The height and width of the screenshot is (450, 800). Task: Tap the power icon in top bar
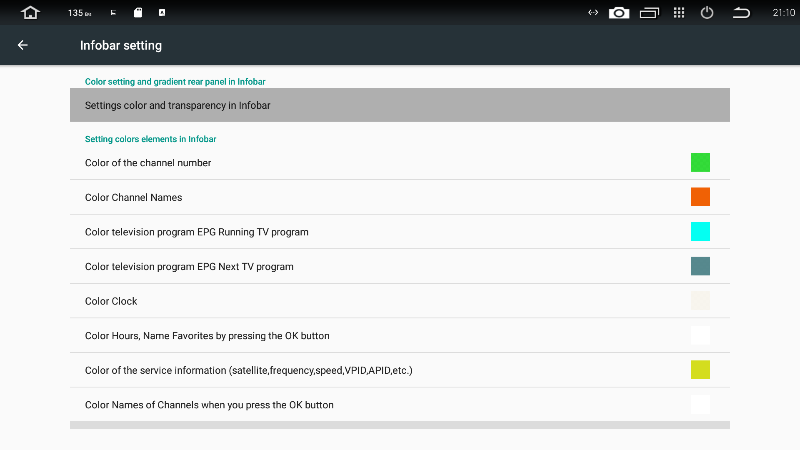[707, 13]
